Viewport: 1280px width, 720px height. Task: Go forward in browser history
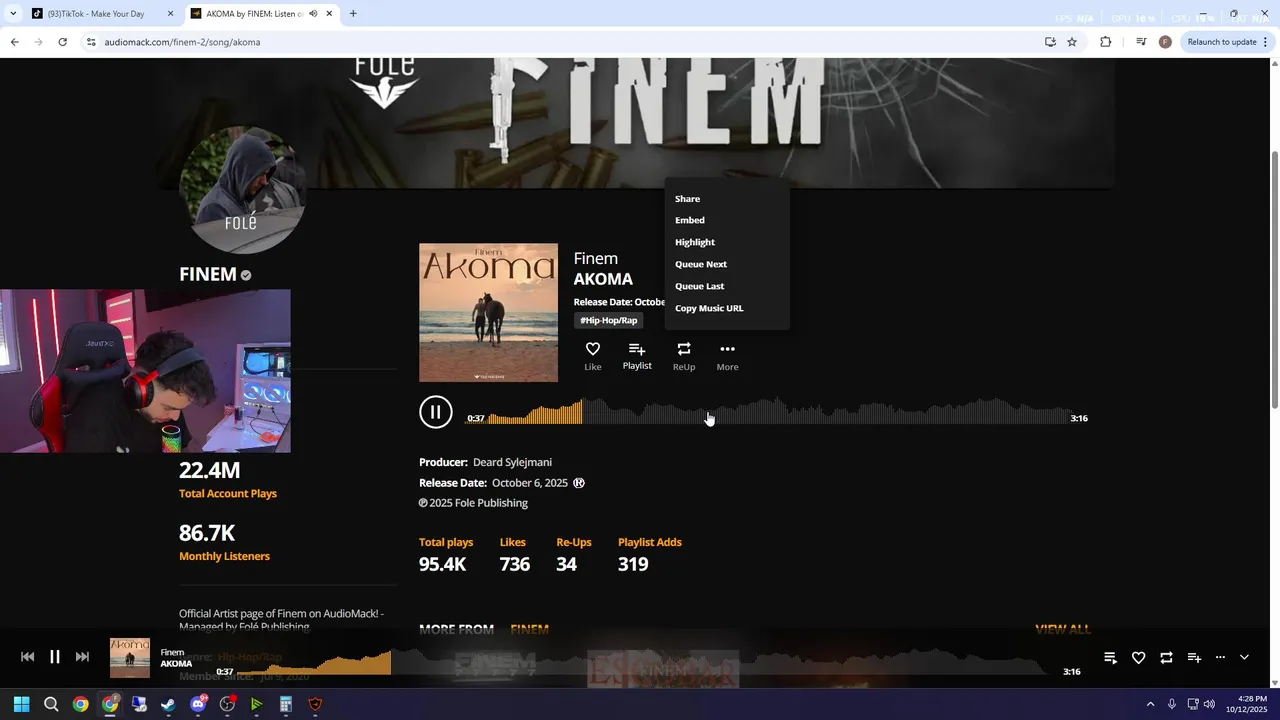pos(38,42)
